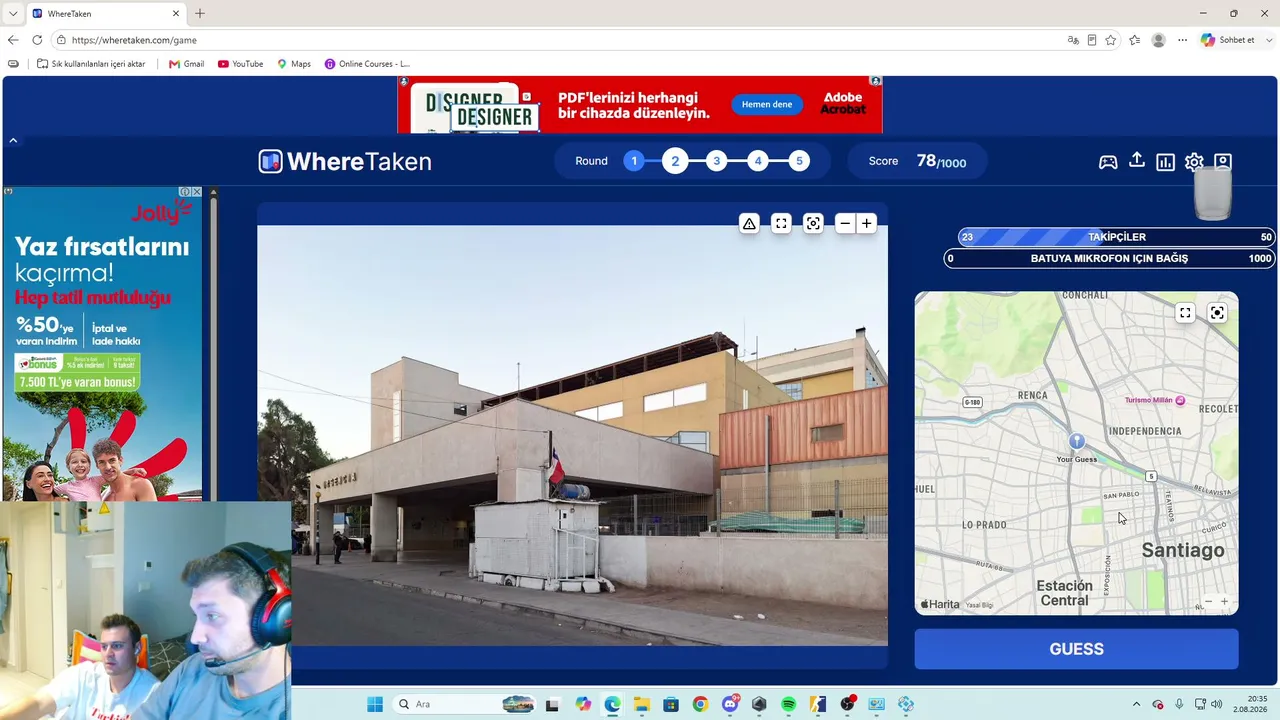1280x720 pixels.
Task: Click the Score 78/1000 display
Action: (x=917, y=161)
